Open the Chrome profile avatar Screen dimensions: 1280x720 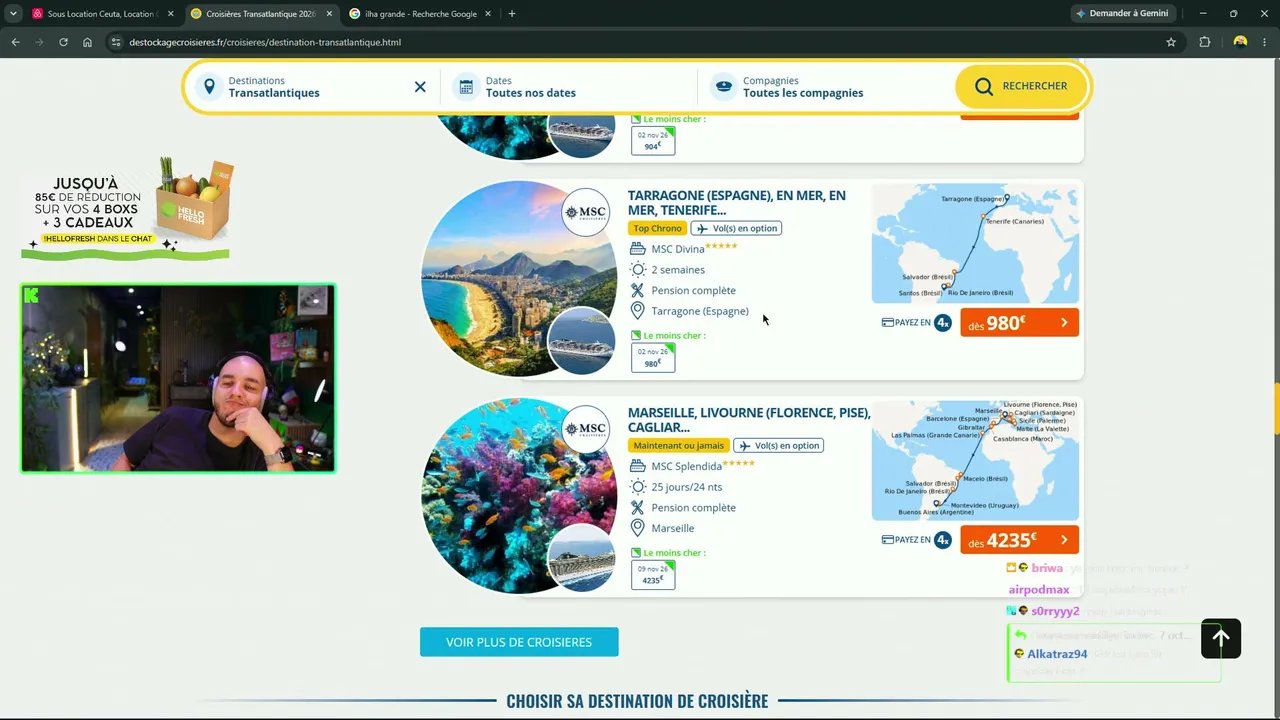tap(1240, 42)
